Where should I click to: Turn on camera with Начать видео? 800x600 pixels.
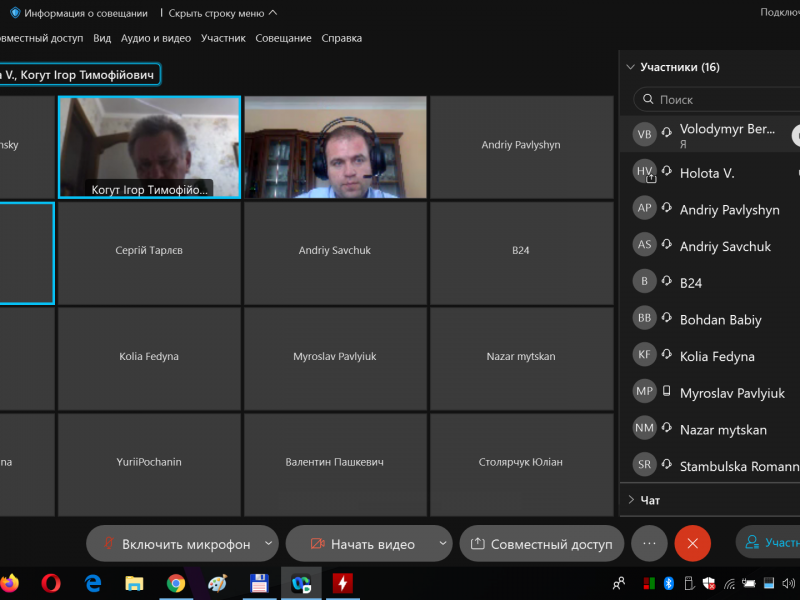pyautogui.click(x=361, y=544)
